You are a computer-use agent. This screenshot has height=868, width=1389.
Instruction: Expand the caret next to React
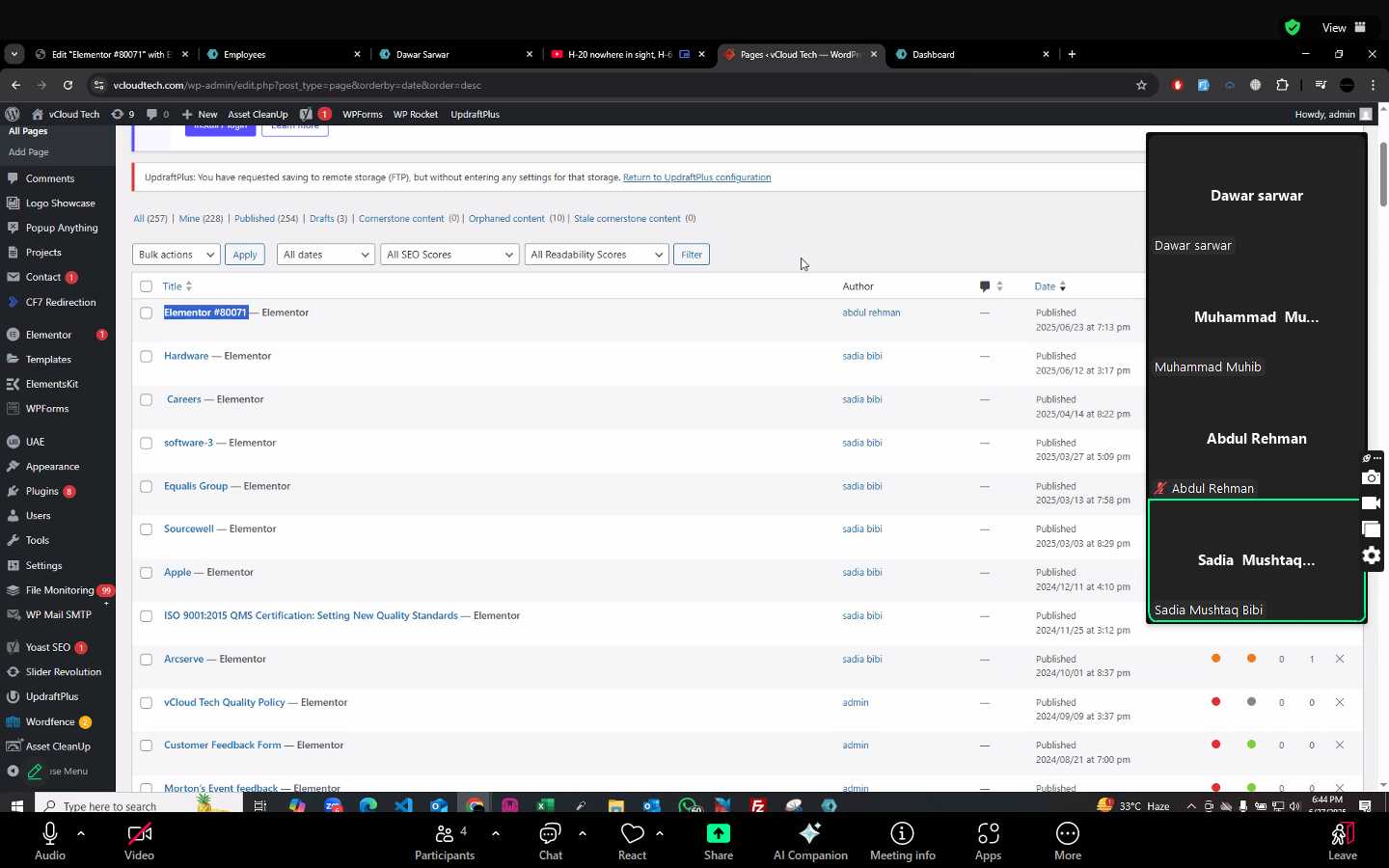coord(660,832)
